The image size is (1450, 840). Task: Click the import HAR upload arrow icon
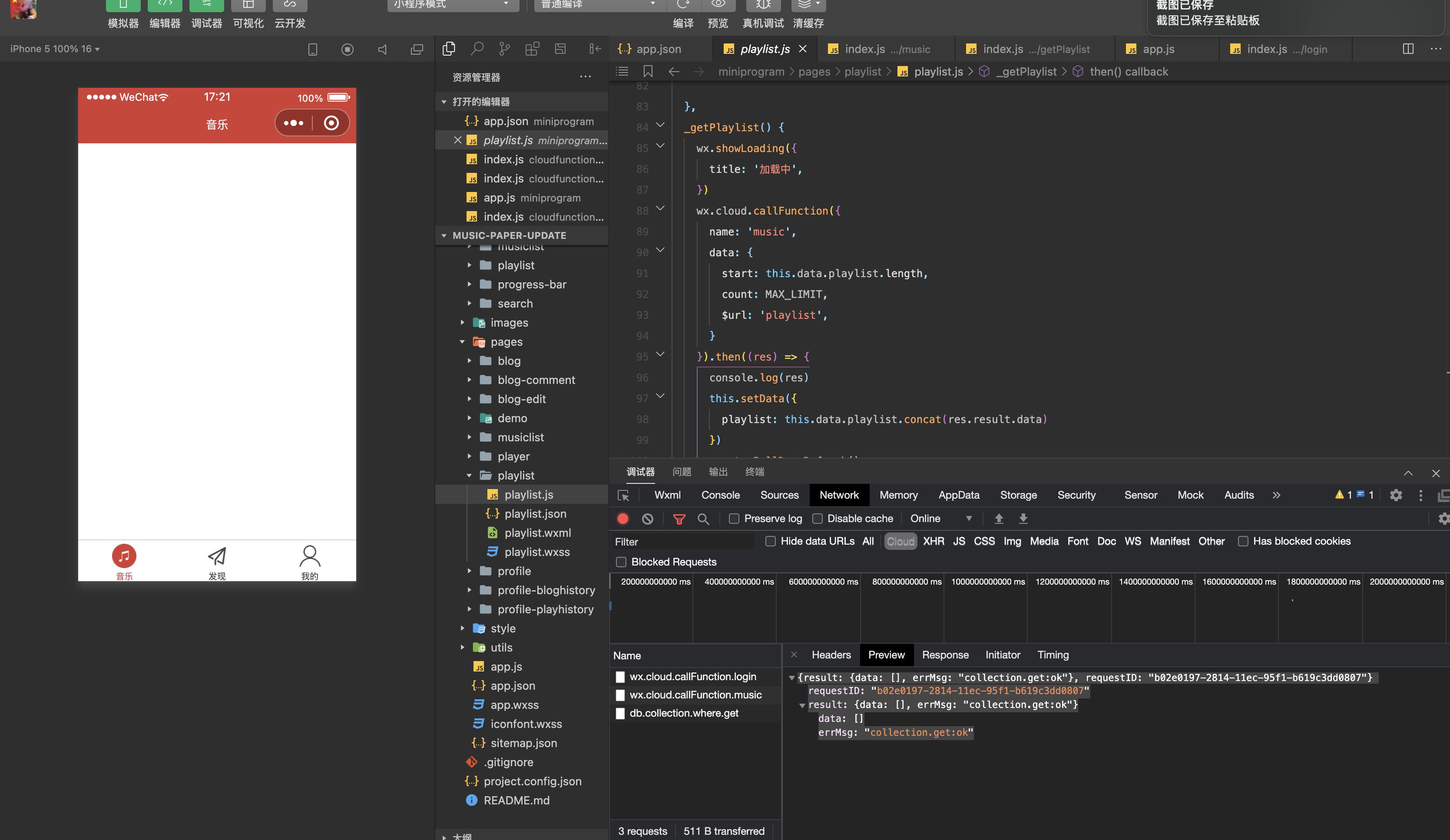(x=999, y=519)
